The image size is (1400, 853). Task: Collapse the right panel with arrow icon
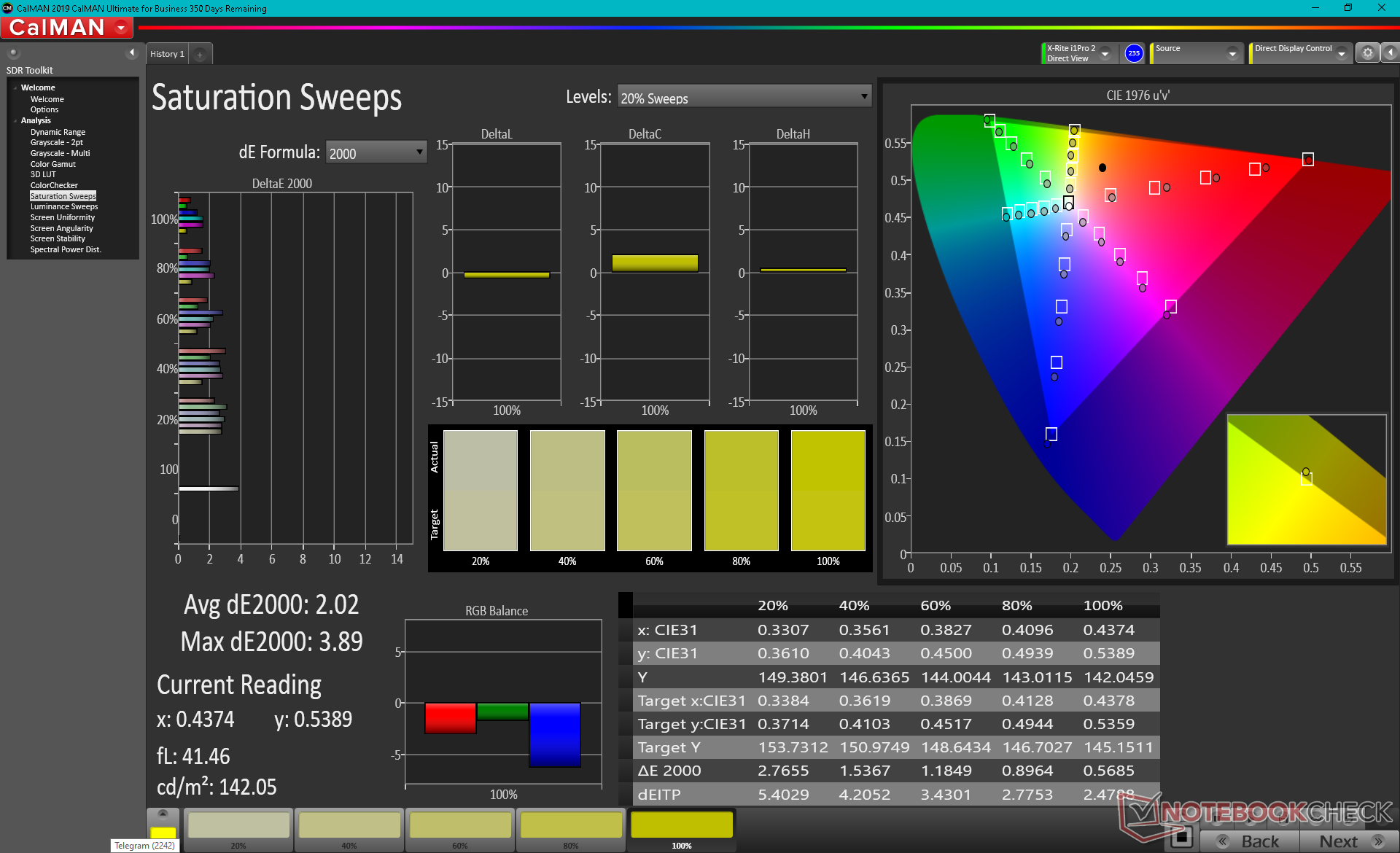pos(1390,53)
